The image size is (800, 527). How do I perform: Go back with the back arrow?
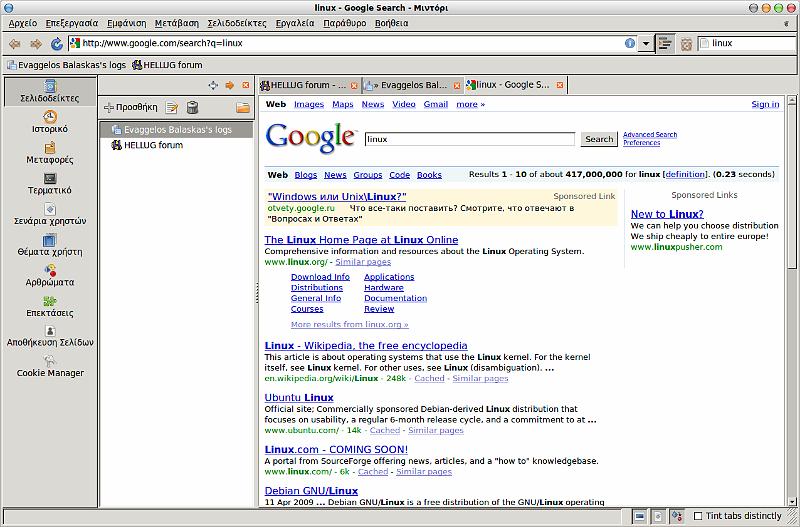tap(14, 44)
